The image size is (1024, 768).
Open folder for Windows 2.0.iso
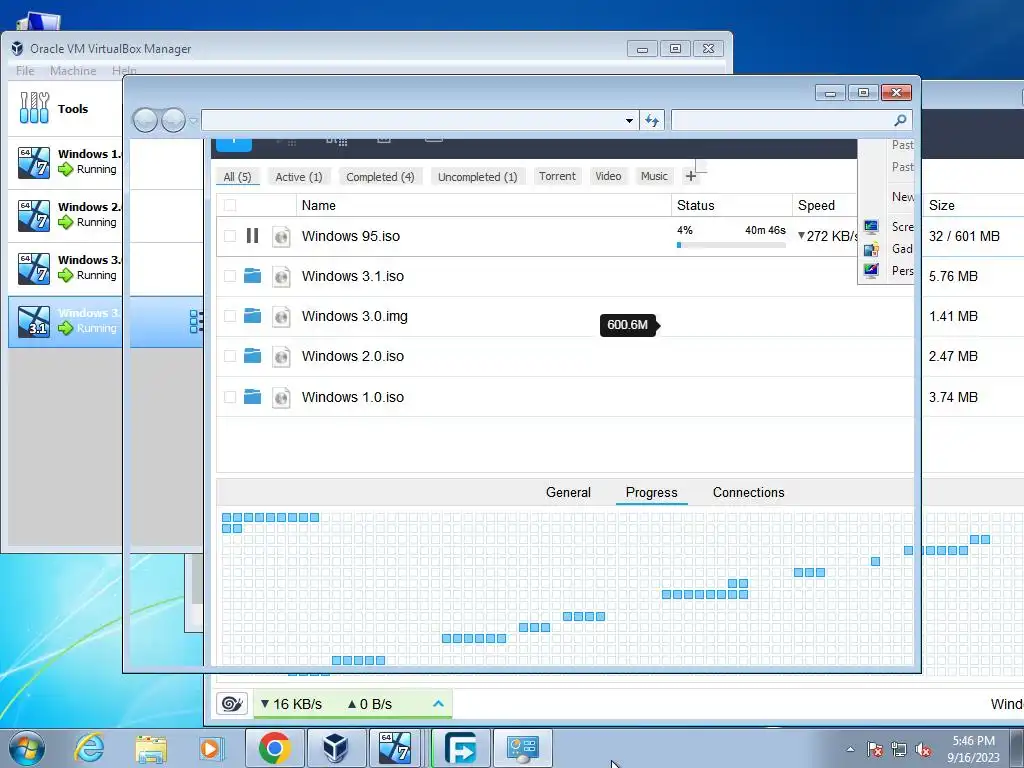coord(252,356)
